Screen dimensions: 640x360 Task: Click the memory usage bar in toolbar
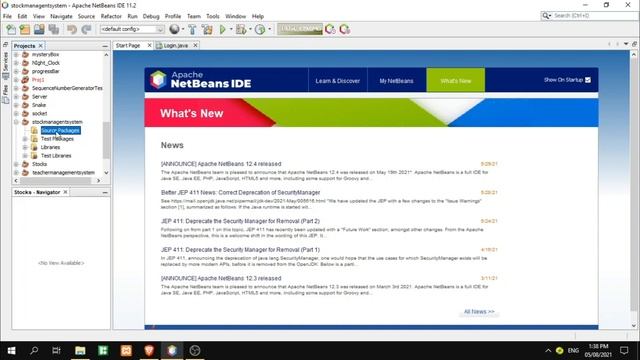click(x=300, y=29)
